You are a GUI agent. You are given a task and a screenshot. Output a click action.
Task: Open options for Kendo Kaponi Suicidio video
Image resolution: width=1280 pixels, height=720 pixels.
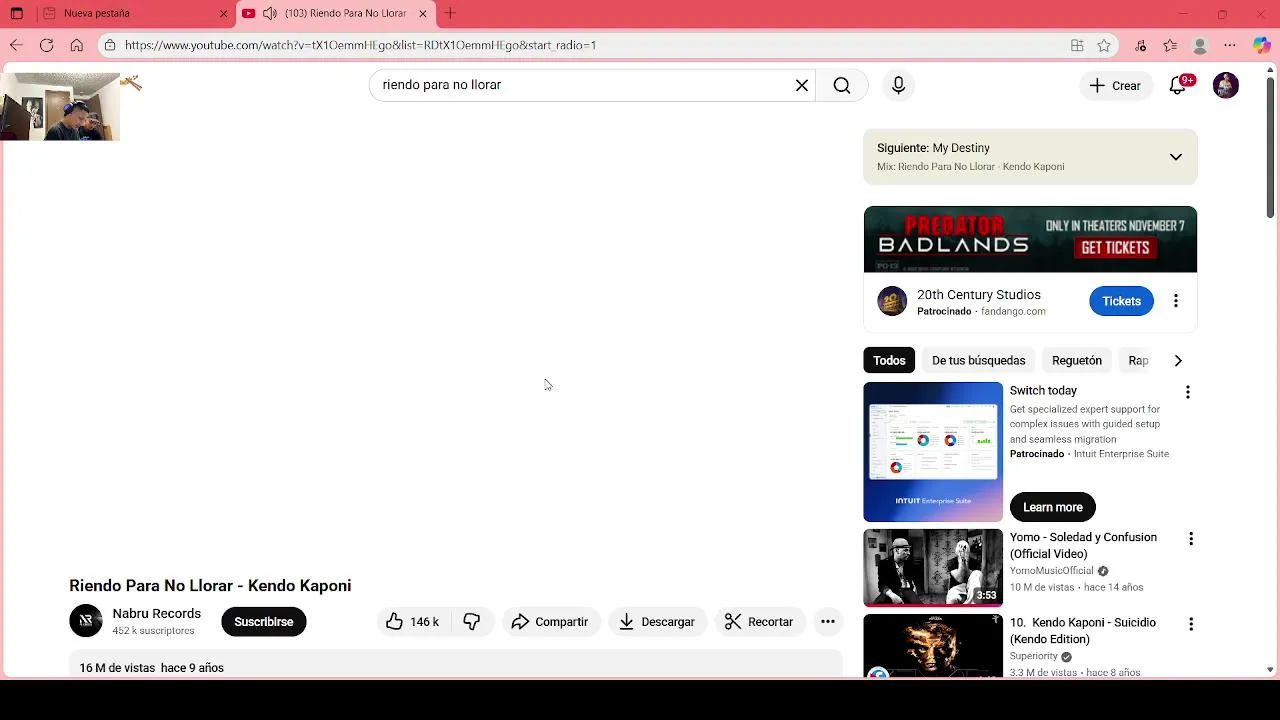point(1191,624)
